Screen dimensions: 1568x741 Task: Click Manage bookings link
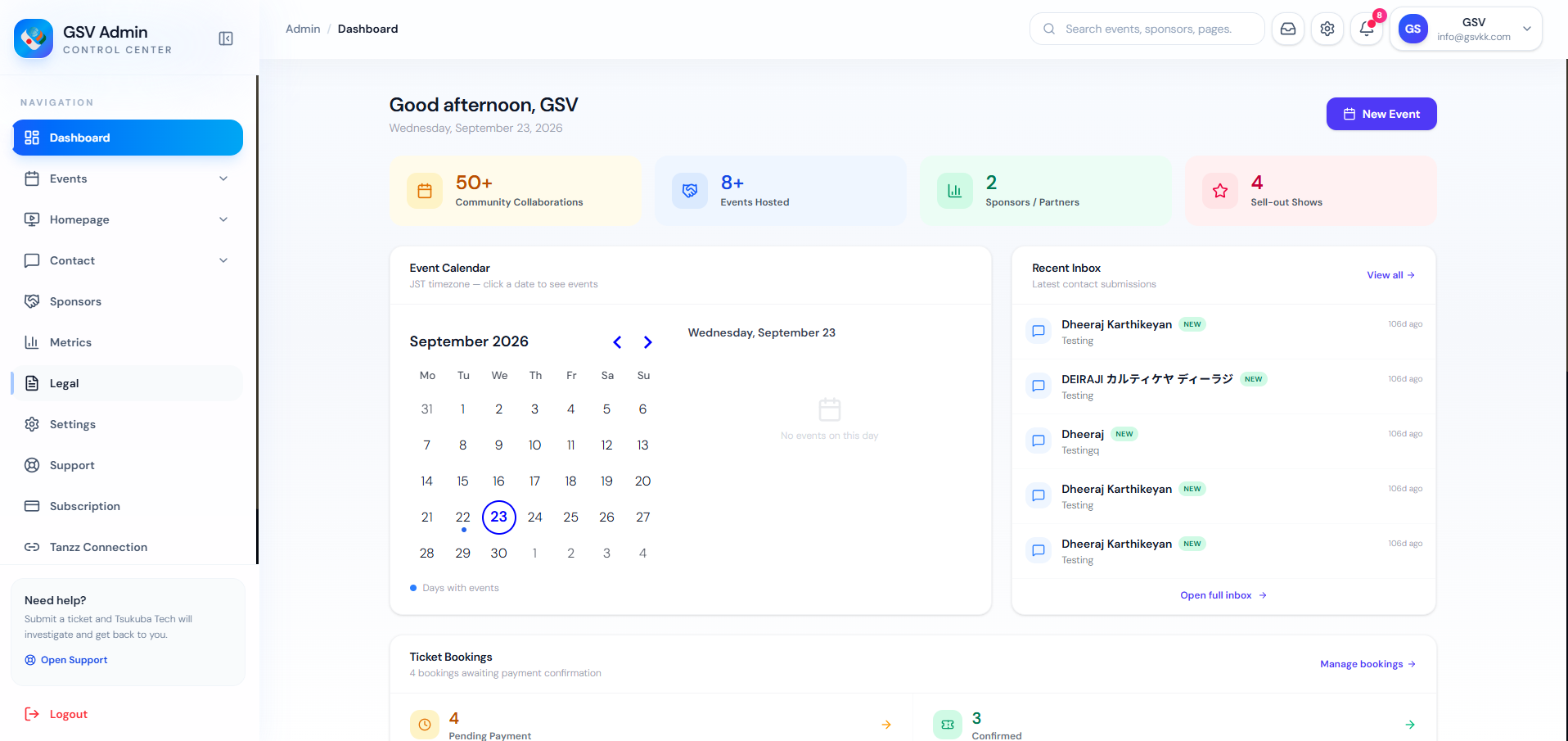click(x=1368, y=664)
